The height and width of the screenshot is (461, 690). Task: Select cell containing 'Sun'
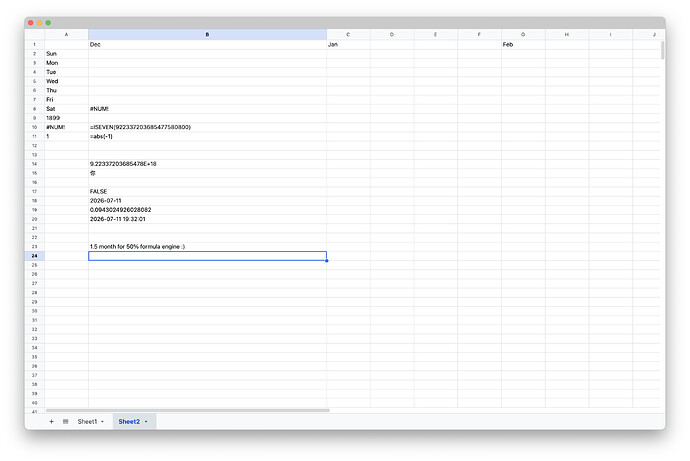pos(66,54)
